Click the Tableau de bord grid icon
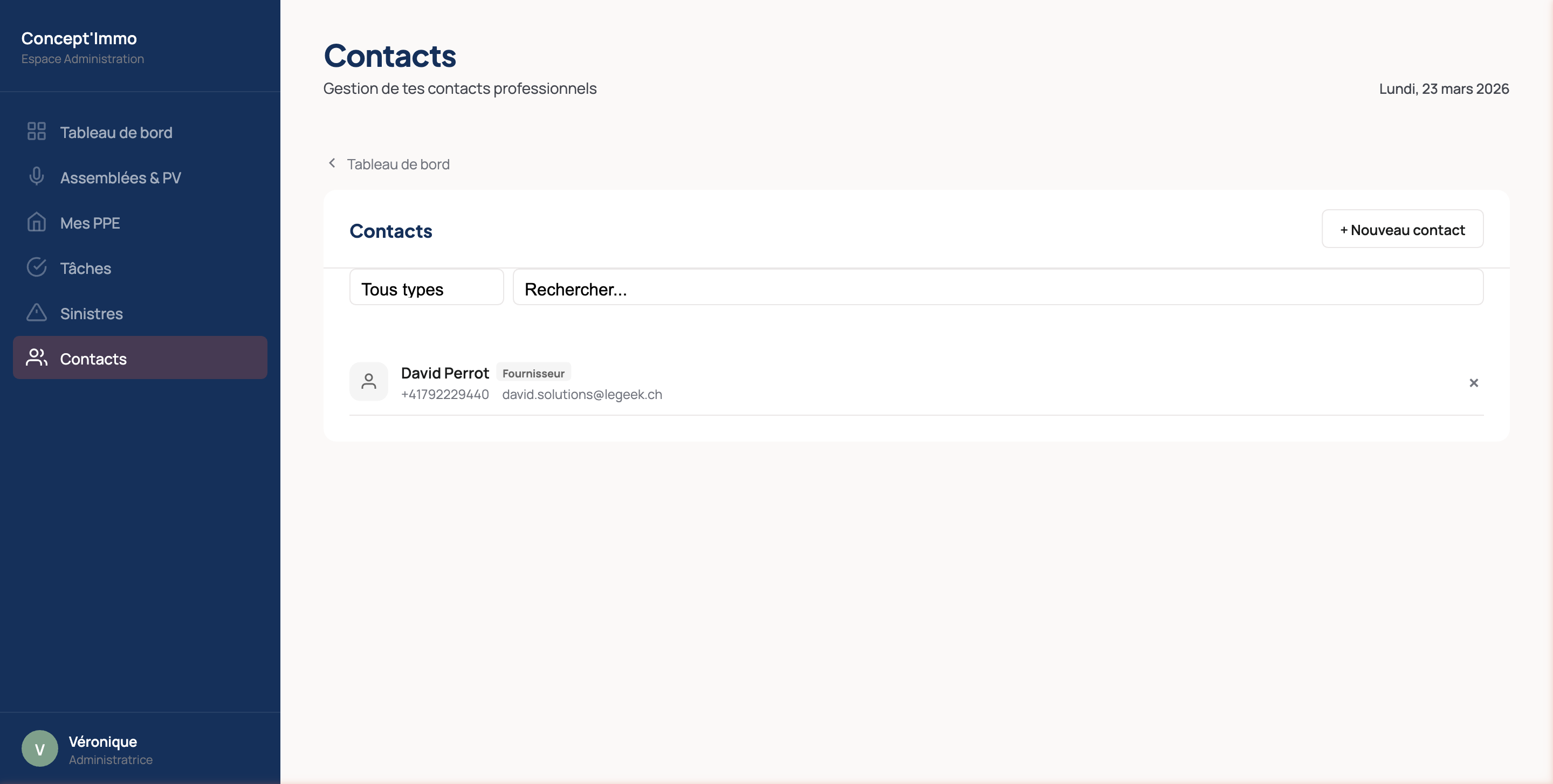Screen dimensions: 1553x784 [x=36, y=132]
